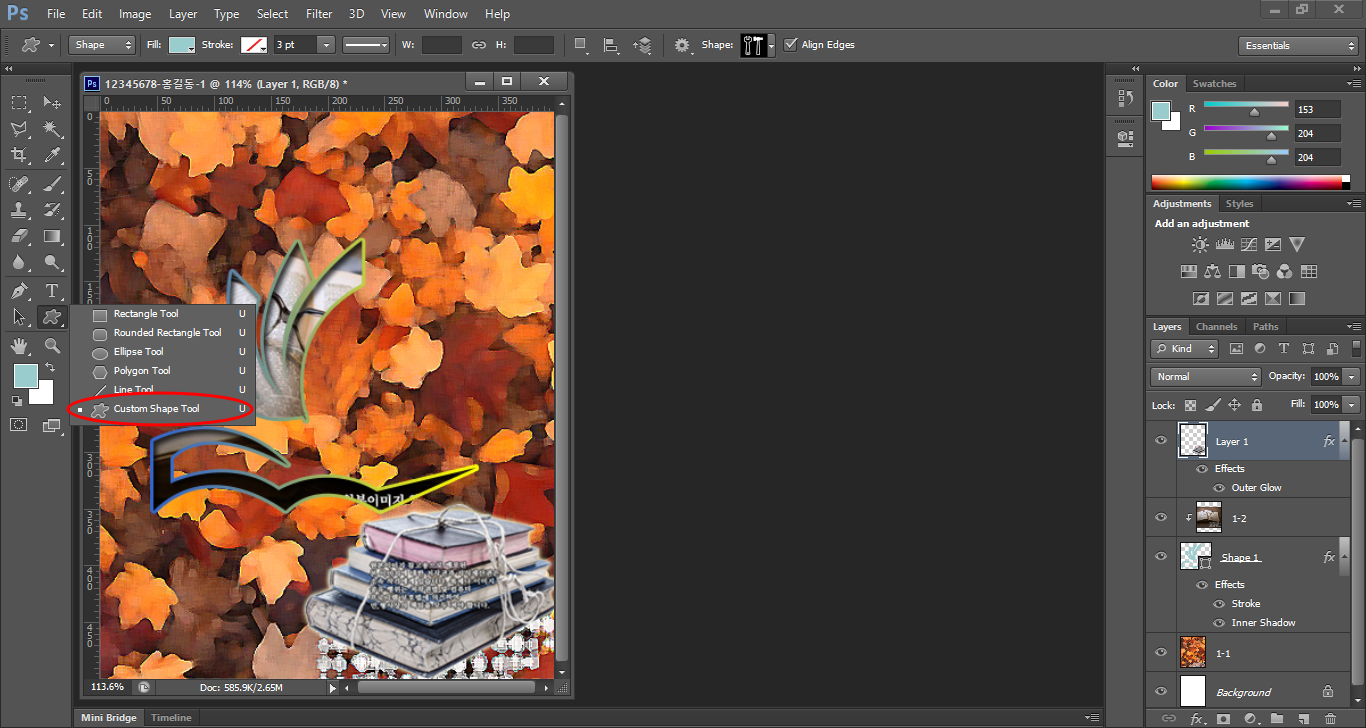1366x728 pixels.
Task: Click the shape Width input field
Action: click(441, 45)
